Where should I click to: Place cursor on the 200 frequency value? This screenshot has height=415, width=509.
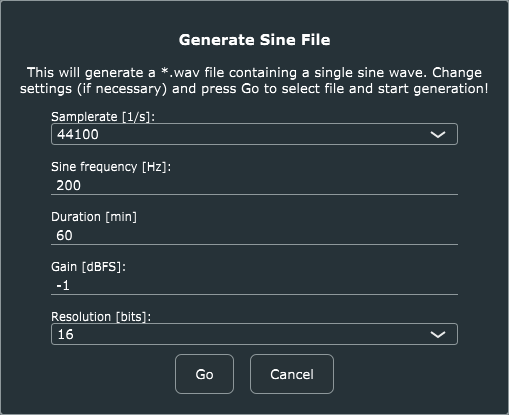pyautogui.click(x=68, y=185)
